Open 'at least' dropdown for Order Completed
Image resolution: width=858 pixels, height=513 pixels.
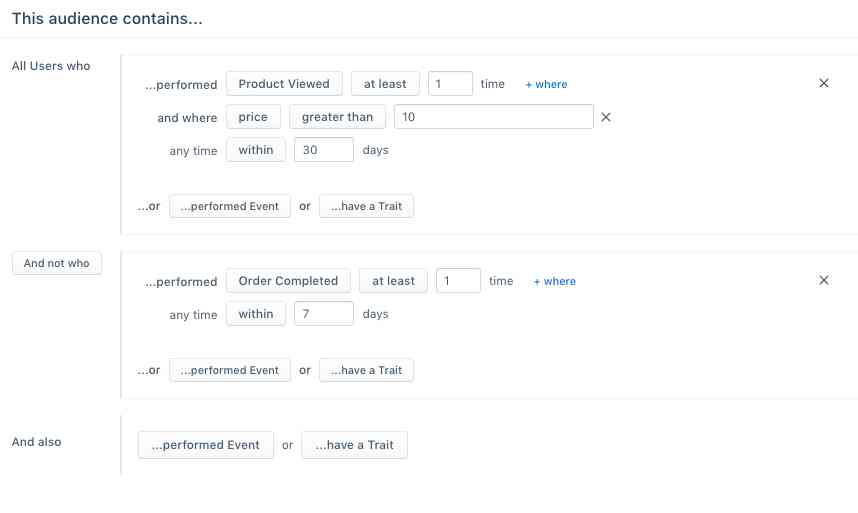coord(393,281)
